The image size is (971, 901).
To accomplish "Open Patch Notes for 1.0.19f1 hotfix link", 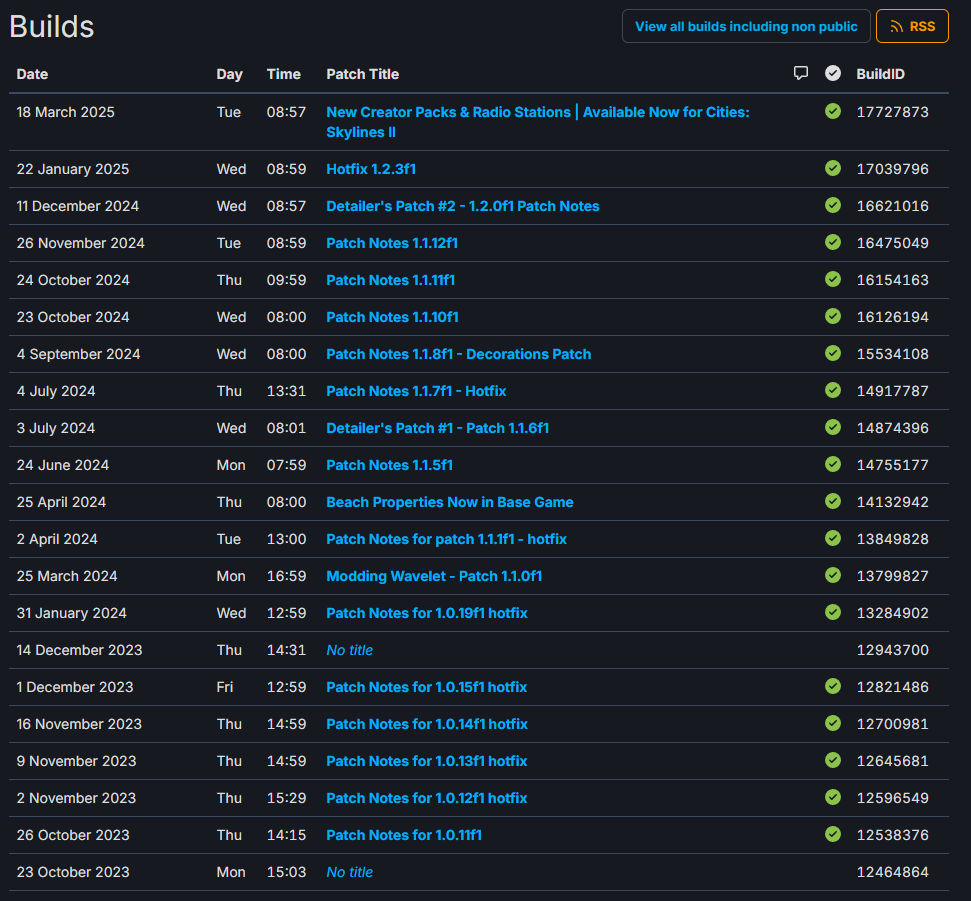I will tap(427, 613).
